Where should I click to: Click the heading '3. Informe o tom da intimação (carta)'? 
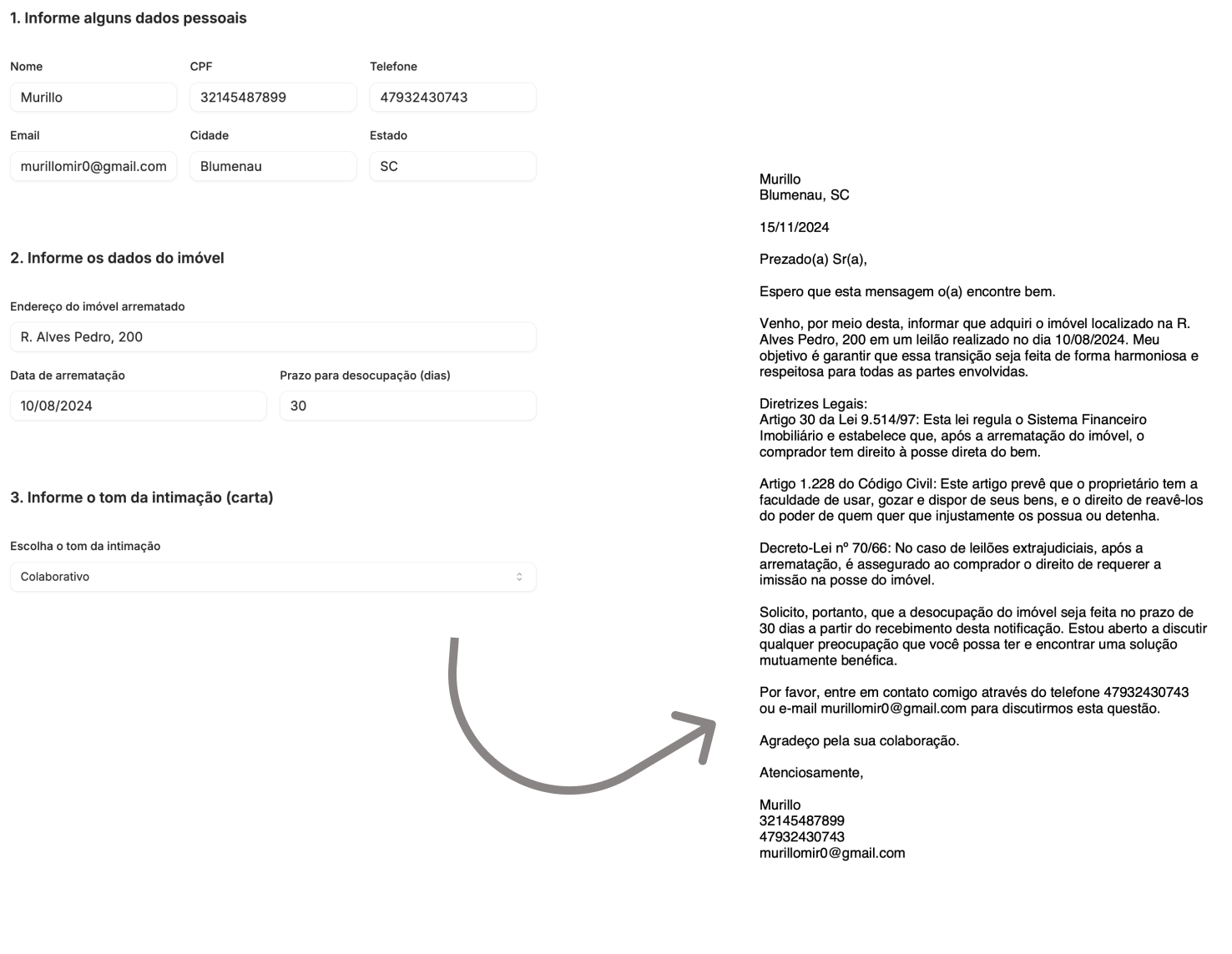[x=142, y=497]
